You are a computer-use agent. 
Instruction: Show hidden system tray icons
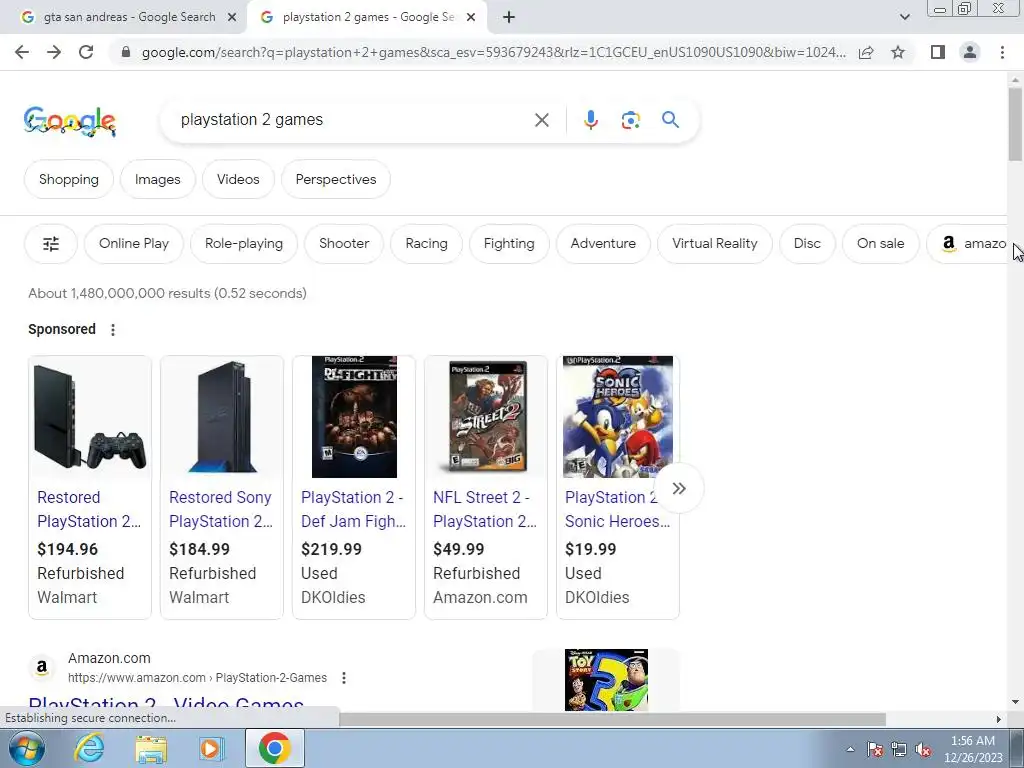click(850, 750)
